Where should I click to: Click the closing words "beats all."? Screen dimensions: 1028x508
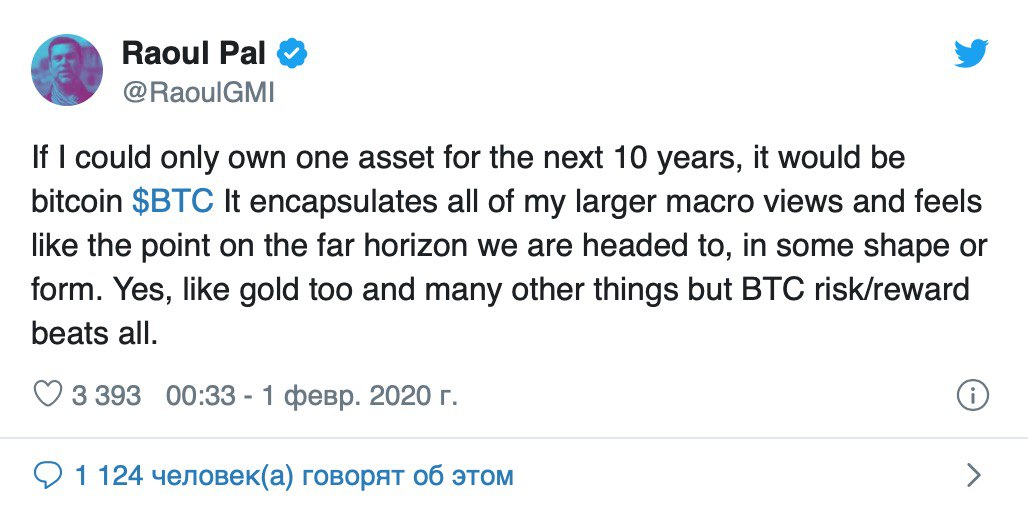(x=95, y=334)
